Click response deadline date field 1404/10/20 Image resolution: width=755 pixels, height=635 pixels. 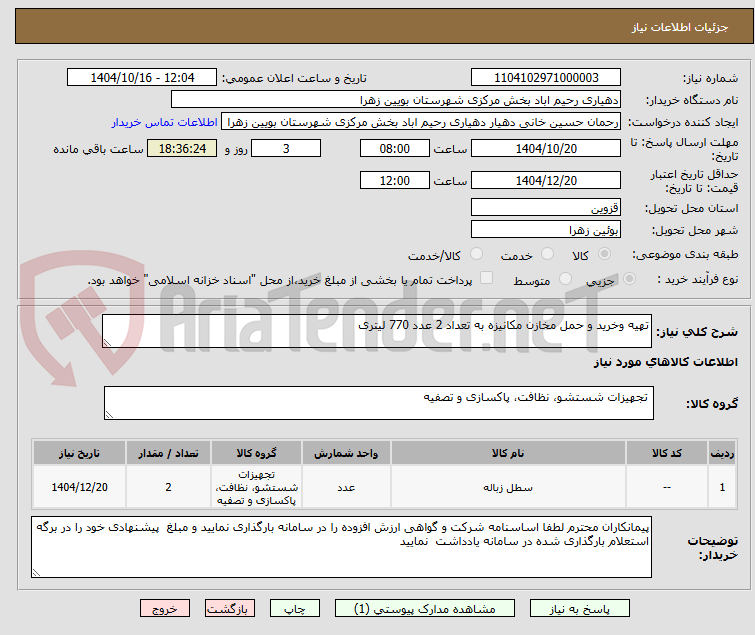546,148
